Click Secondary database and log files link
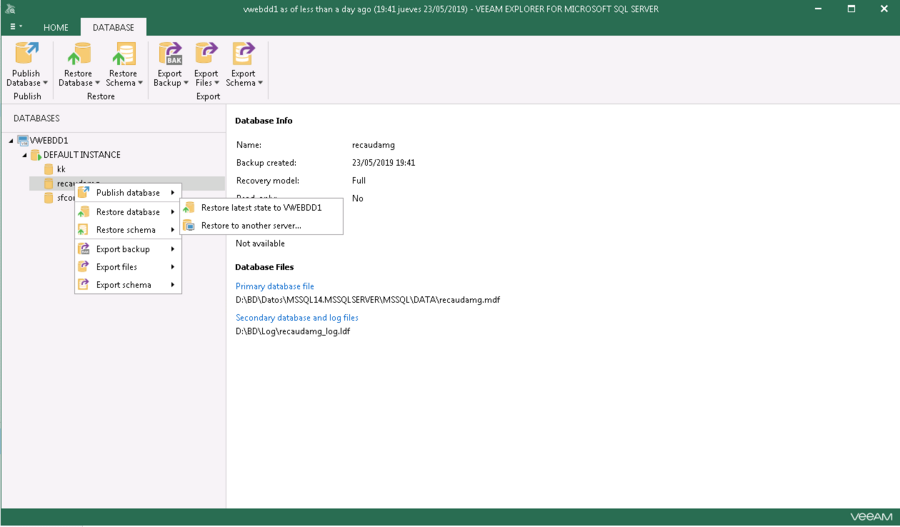 click(x=297, y=318)
